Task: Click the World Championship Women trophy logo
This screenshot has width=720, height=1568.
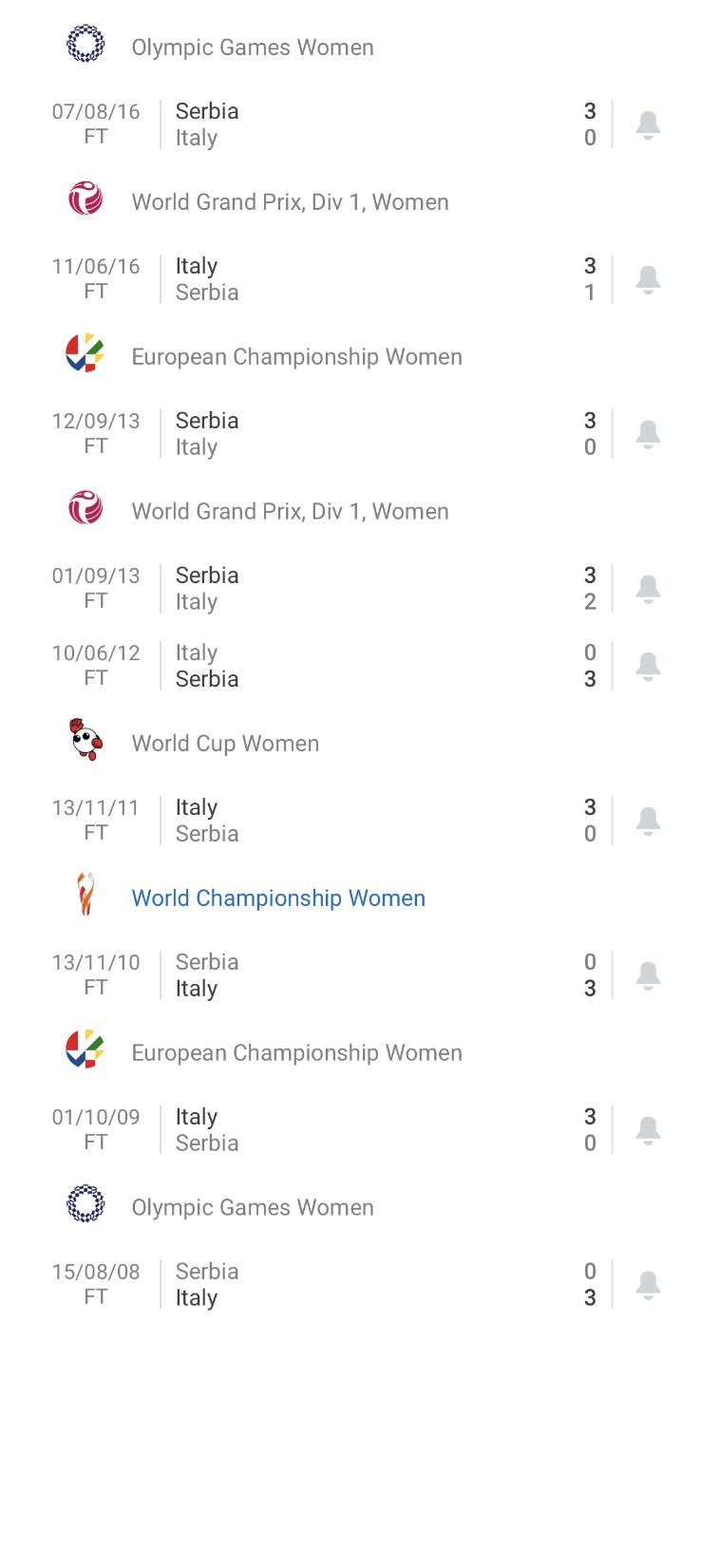Action: click(85, 895)
